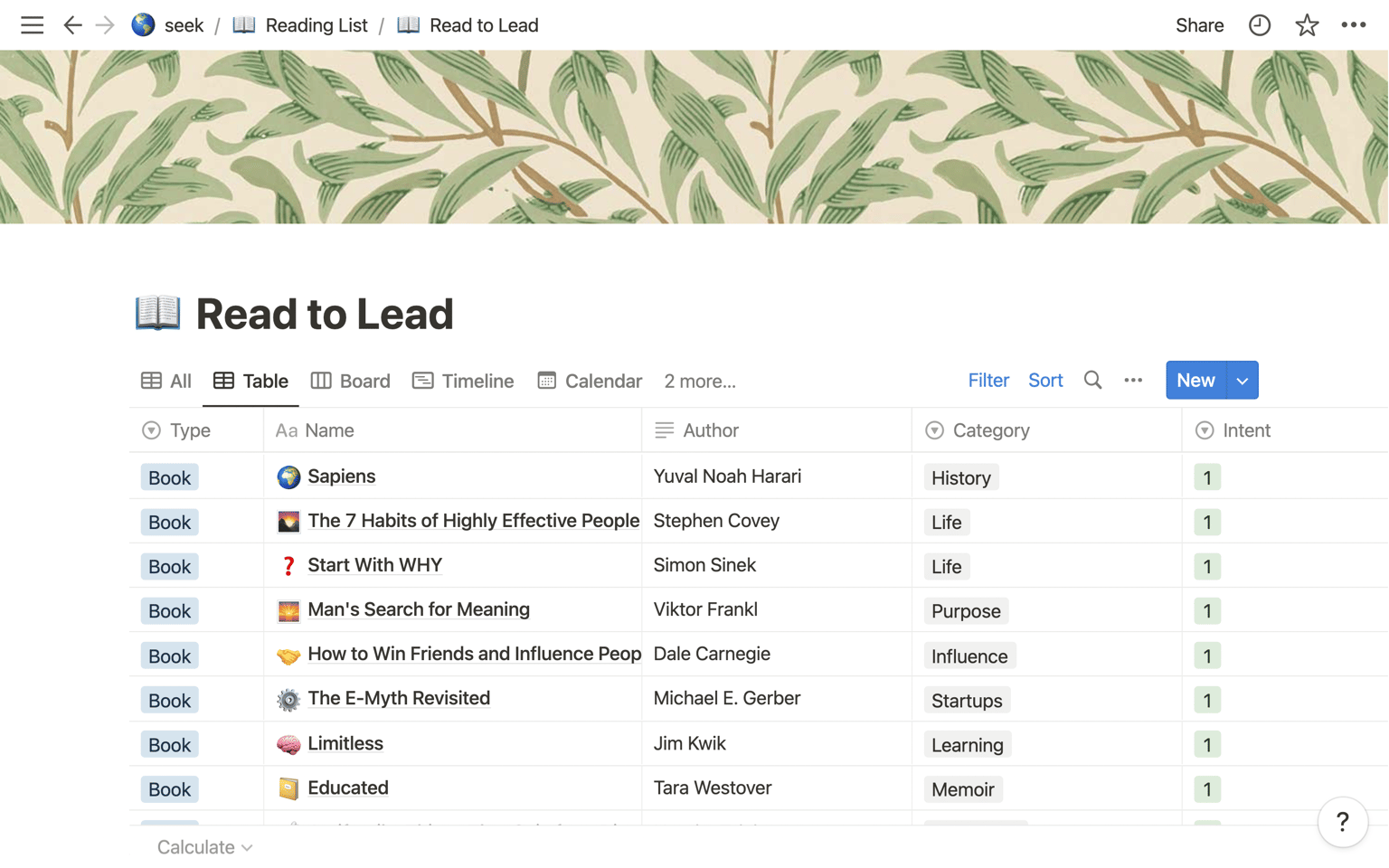
Task: Click the Book type tag in Sapiens row
Action: [x=169, y=477]
